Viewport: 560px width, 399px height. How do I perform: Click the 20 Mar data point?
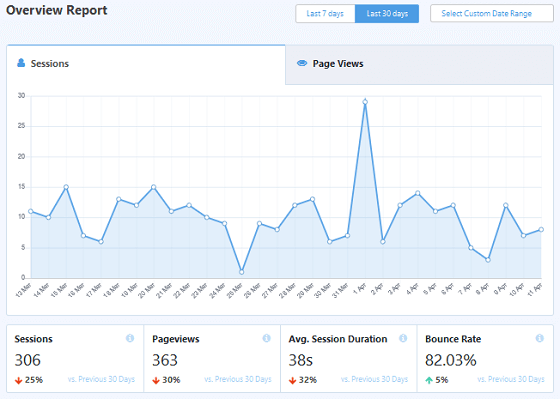154,187
